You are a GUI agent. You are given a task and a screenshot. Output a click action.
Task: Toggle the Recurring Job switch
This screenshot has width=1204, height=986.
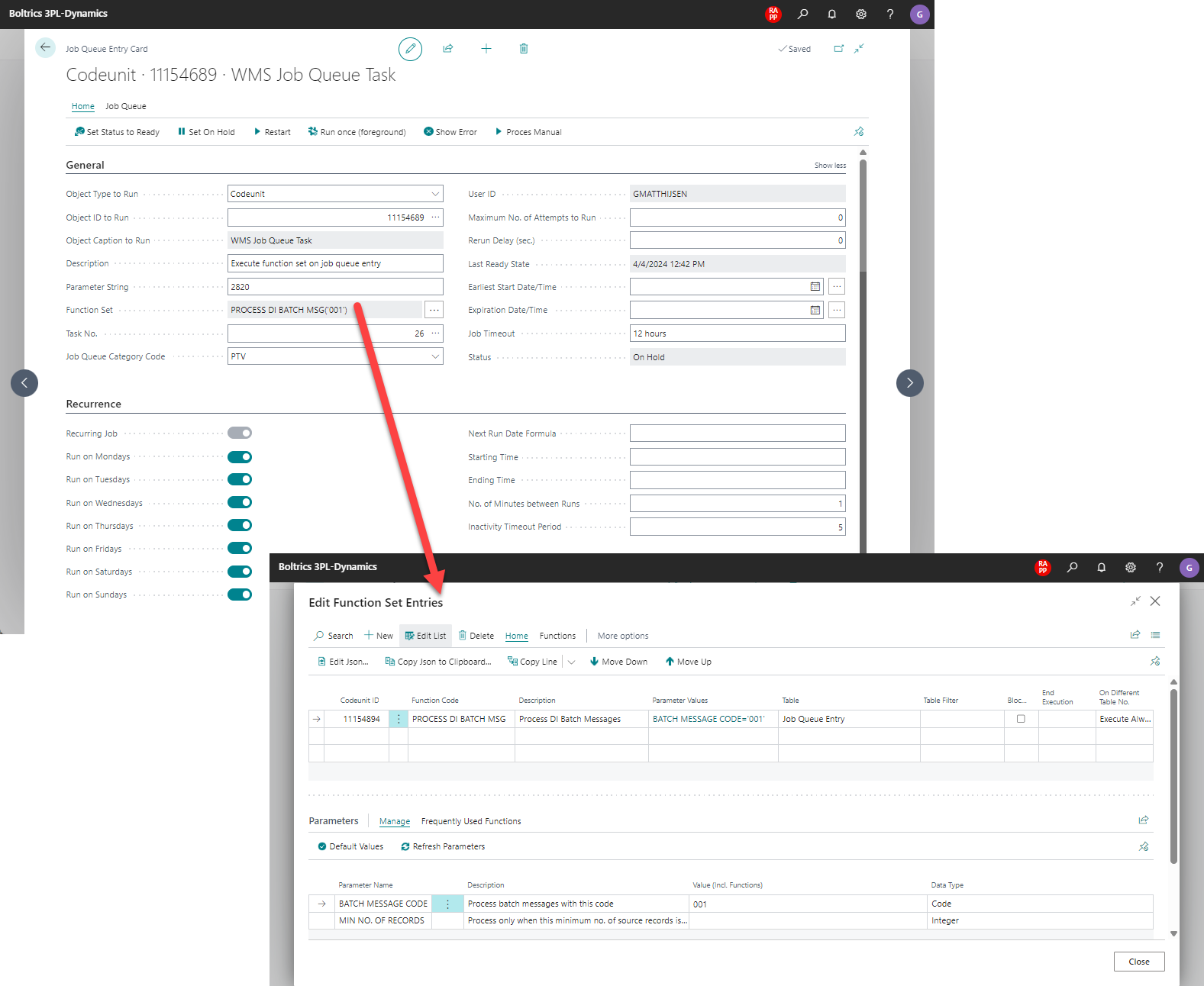point(240,433)
